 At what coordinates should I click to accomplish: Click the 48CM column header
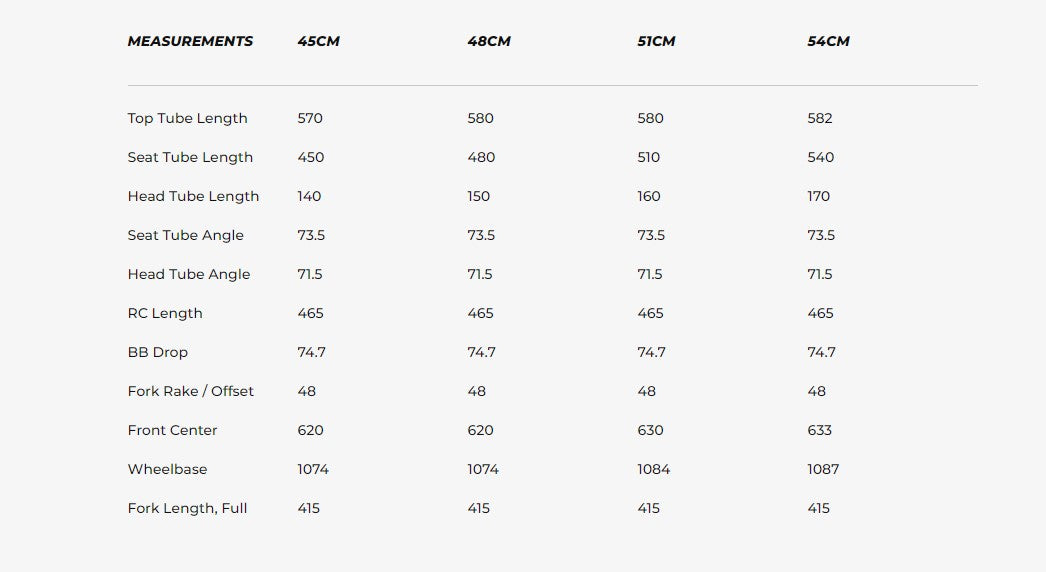pyautogui.click(x=488, y=41)
